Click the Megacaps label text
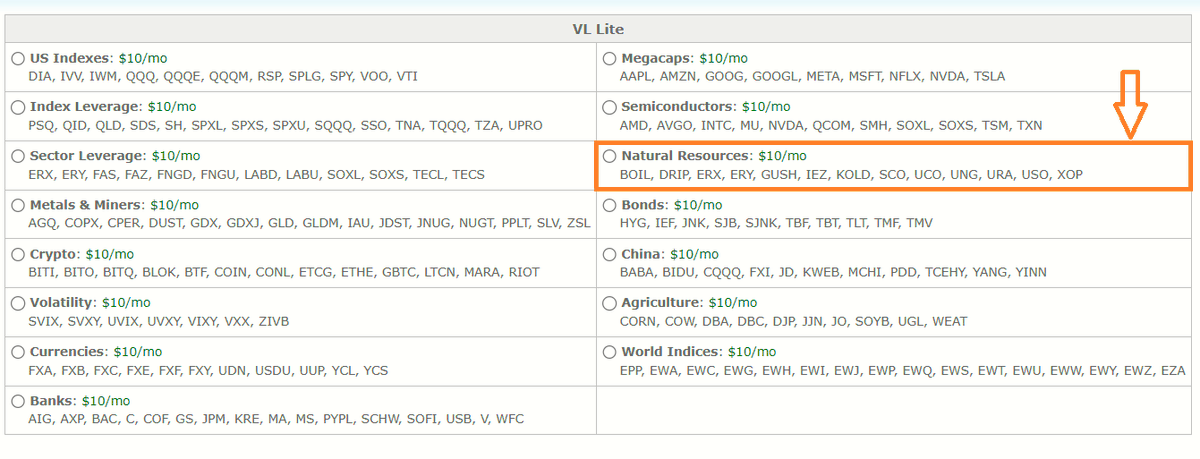The image size is (1200, 459). (658, 58)
